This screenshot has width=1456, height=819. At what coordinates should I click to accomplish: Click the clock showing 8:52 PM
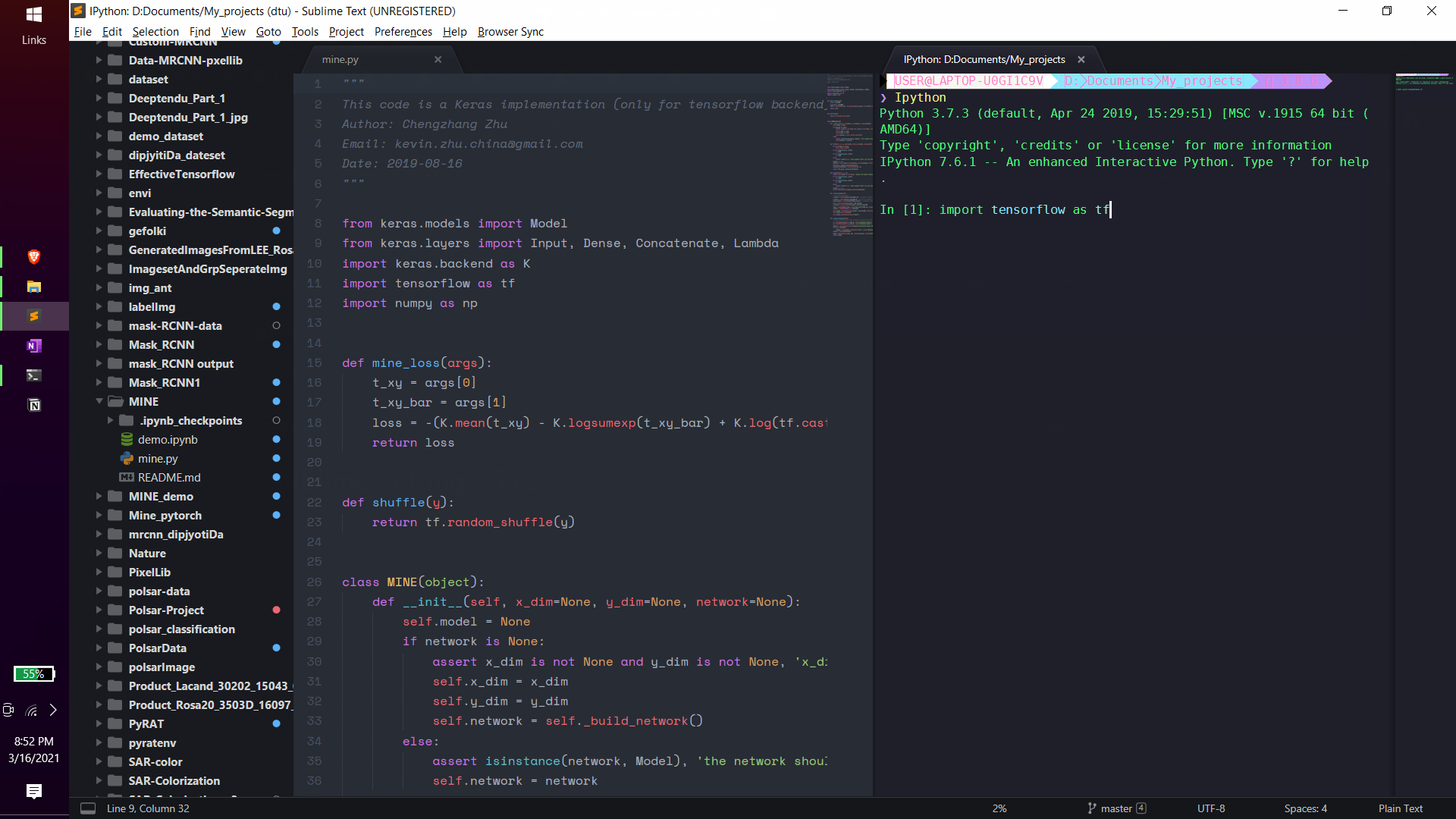click(34, 742)
